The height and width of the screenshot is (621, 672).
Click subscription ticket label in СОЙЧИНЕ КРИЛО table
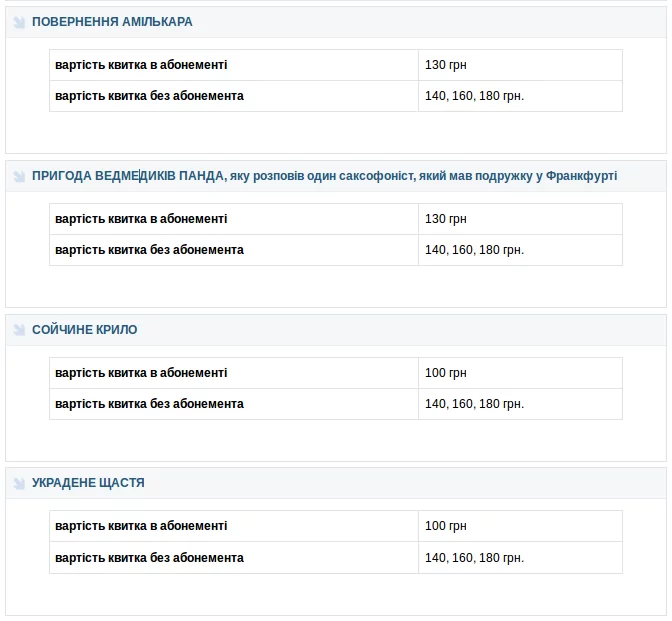click(x=141, y=373)
